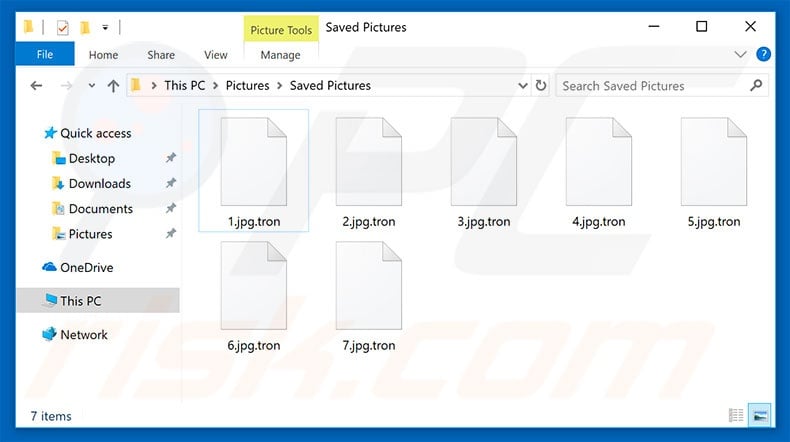Open the recent locations dropdown
790x442 pixels.
(x=91, y=86)
